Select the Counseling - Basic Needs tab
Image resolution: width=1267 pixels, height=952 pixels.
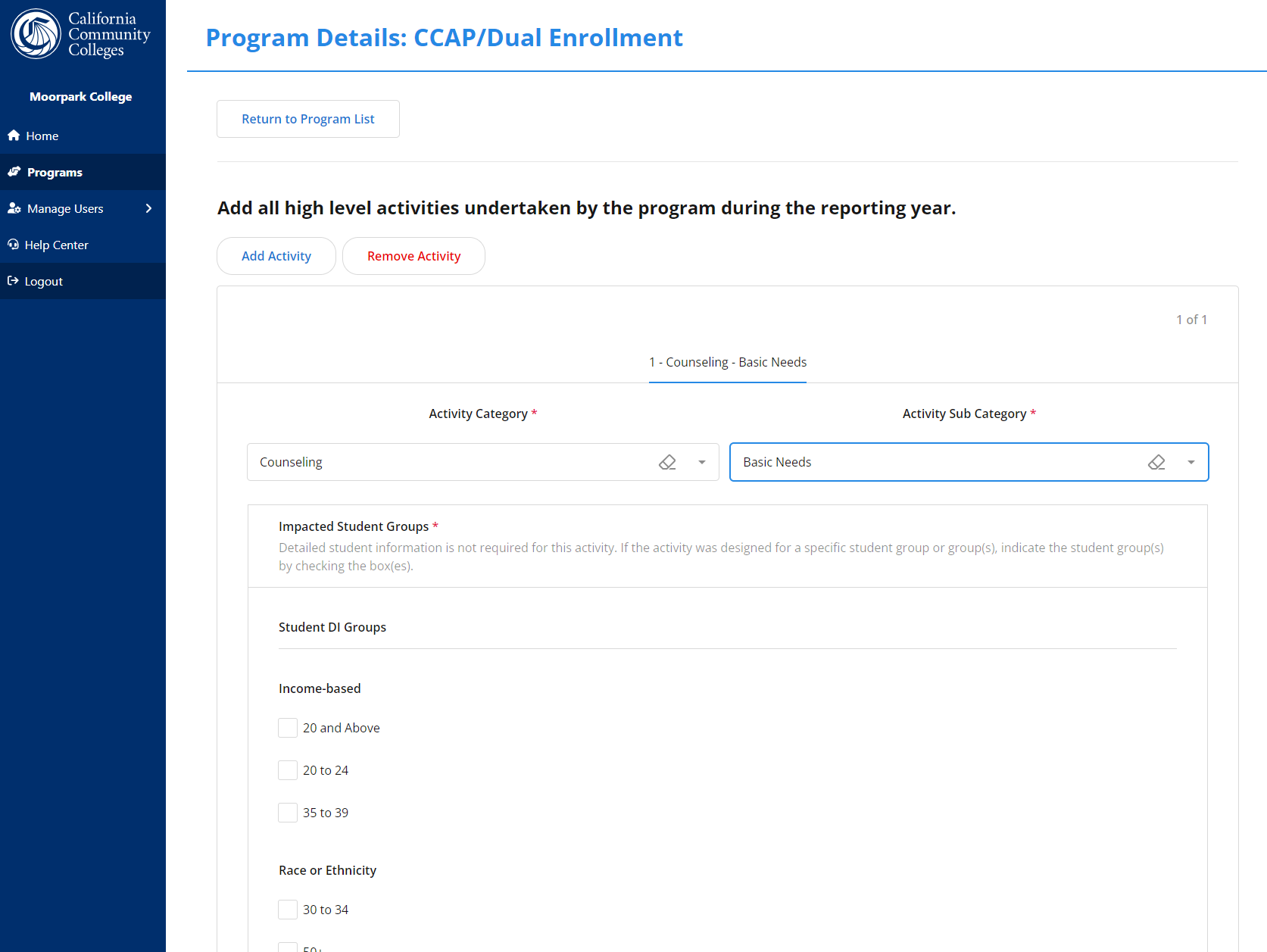728,362
